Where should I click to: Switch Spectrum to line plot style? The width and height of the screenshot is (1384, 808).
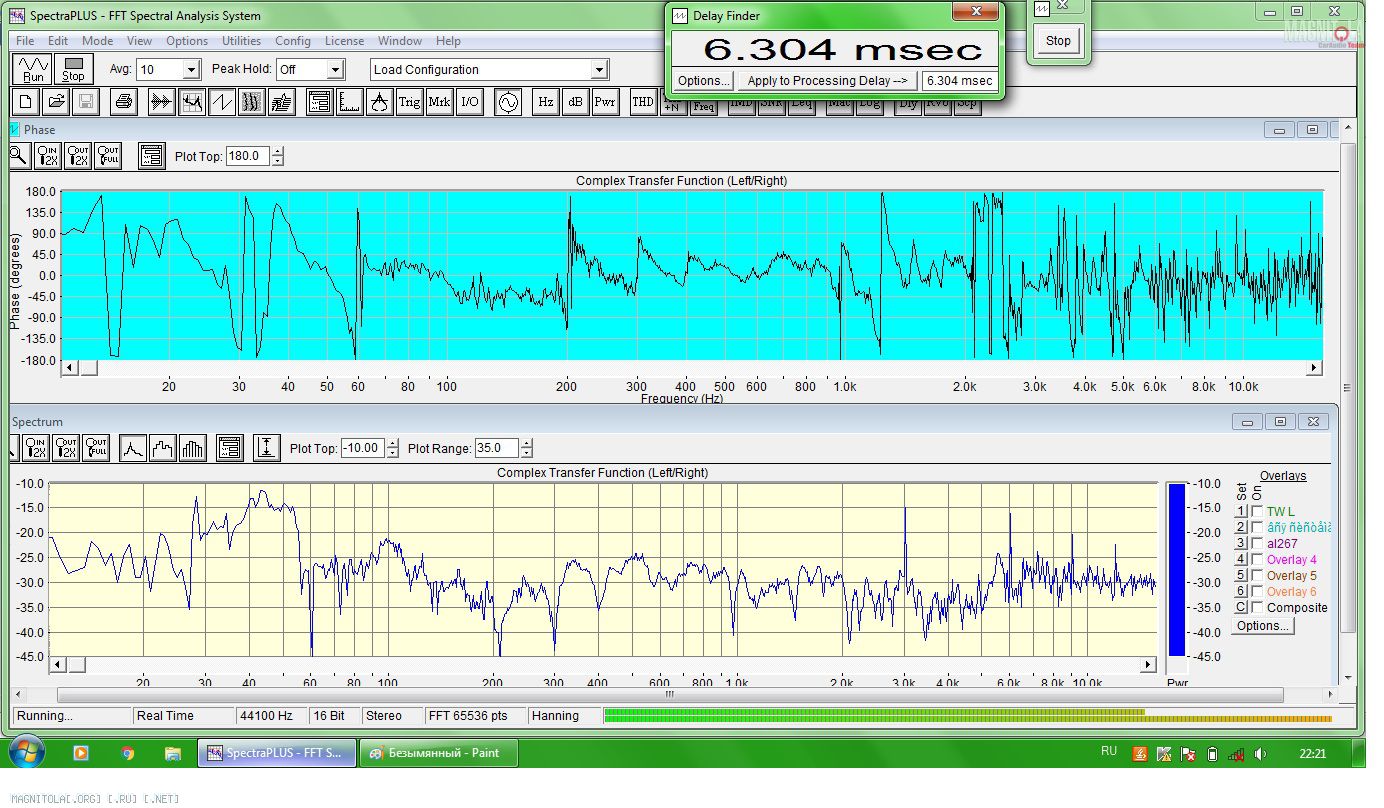[133, 447]
